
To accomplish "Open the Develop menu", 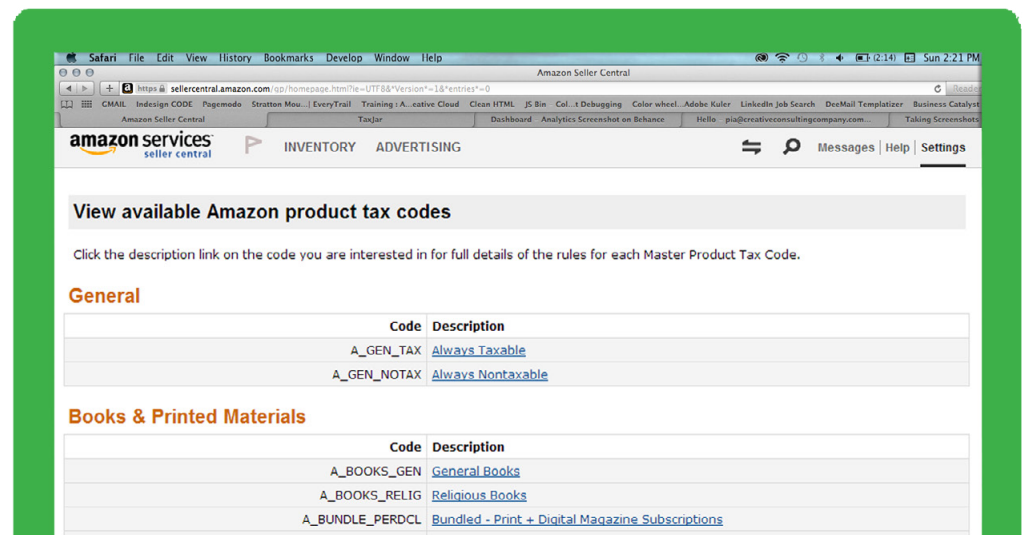I will tap(344, 58).
